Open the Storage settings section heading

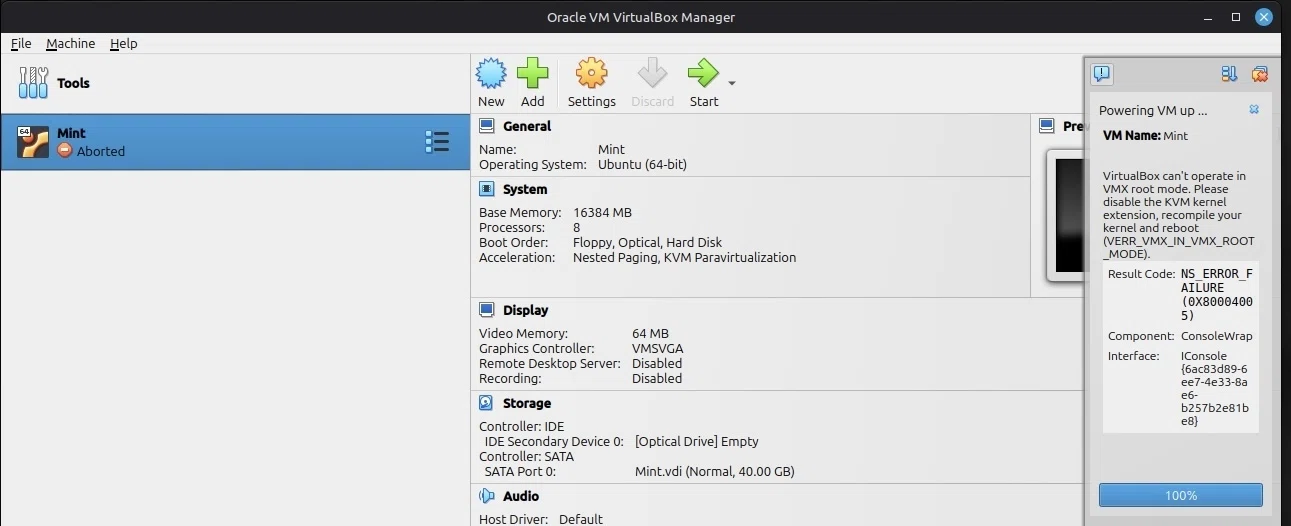[x=527, y=403]
